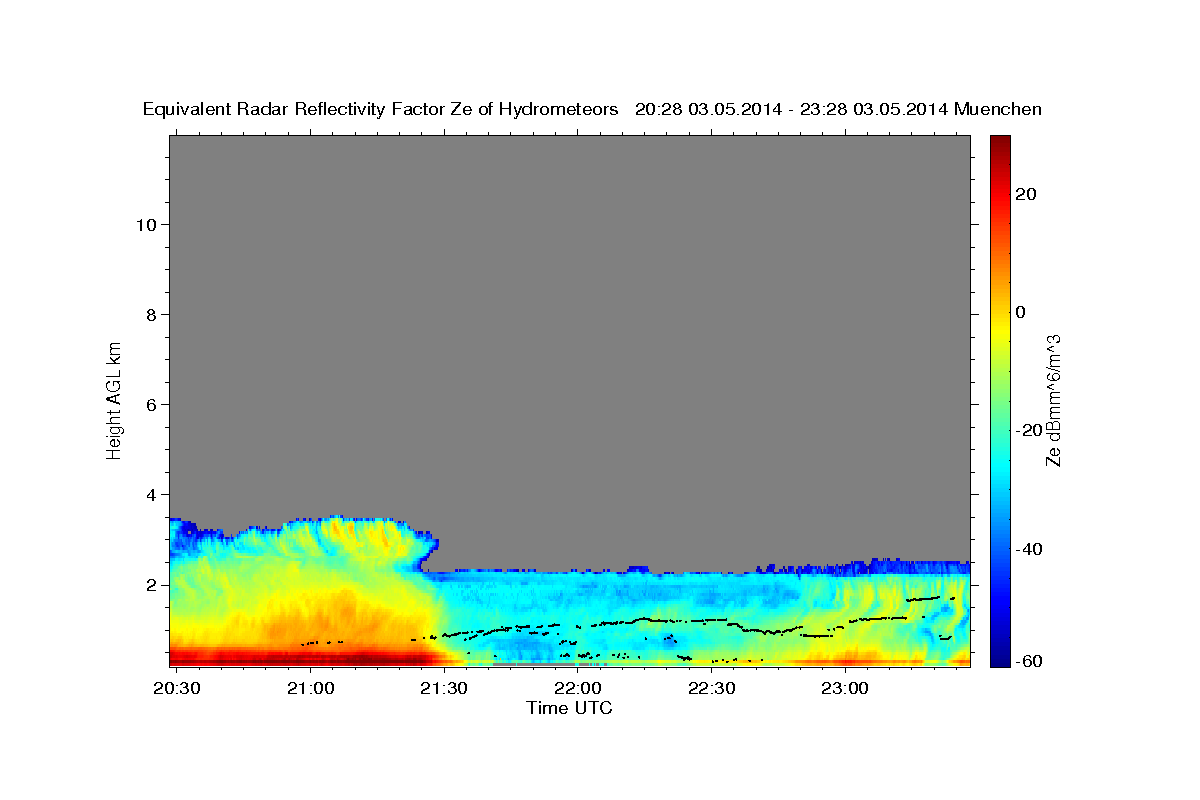This screenshot has width=1200, height=800.
Task: Click the red high-reflectivity band near 21:00
Action: (x=310, y=657)
